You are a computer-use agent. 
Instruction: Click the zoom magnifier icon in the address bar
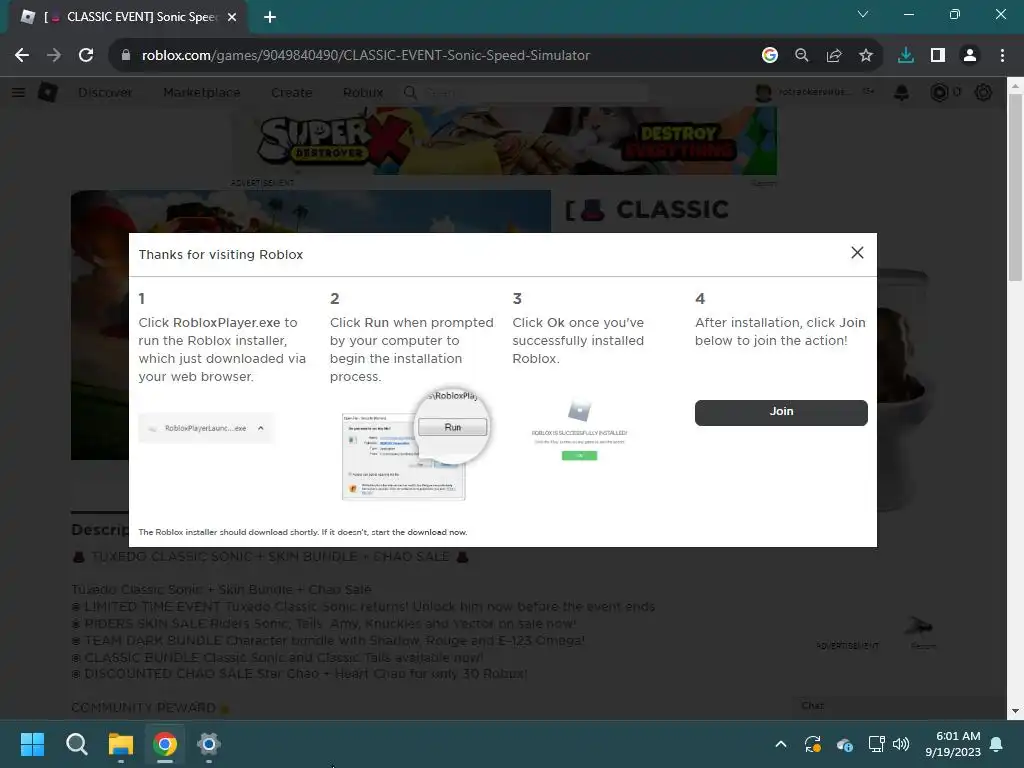pyautogui.click(x=802, y=56)
